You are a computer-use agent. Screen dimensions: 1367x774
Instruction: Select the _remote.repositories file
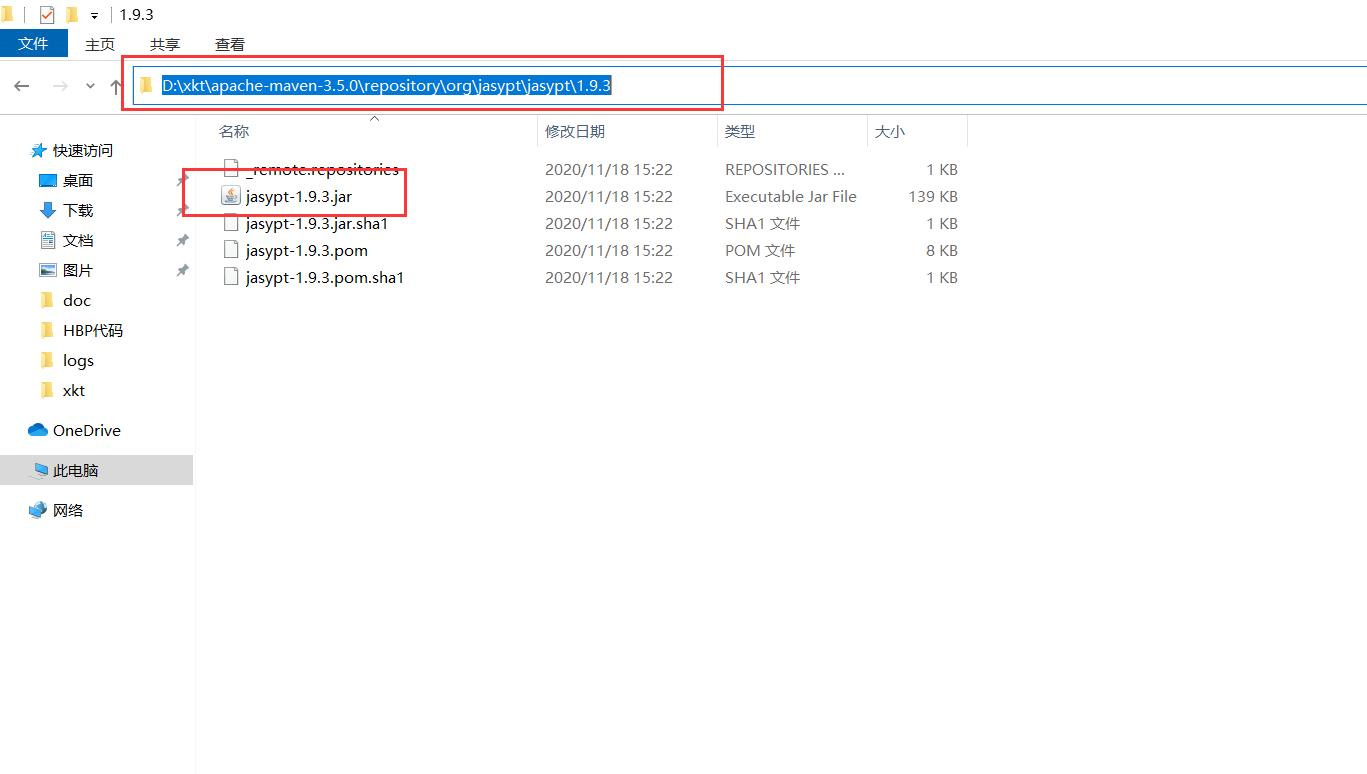tap(322, 169)
